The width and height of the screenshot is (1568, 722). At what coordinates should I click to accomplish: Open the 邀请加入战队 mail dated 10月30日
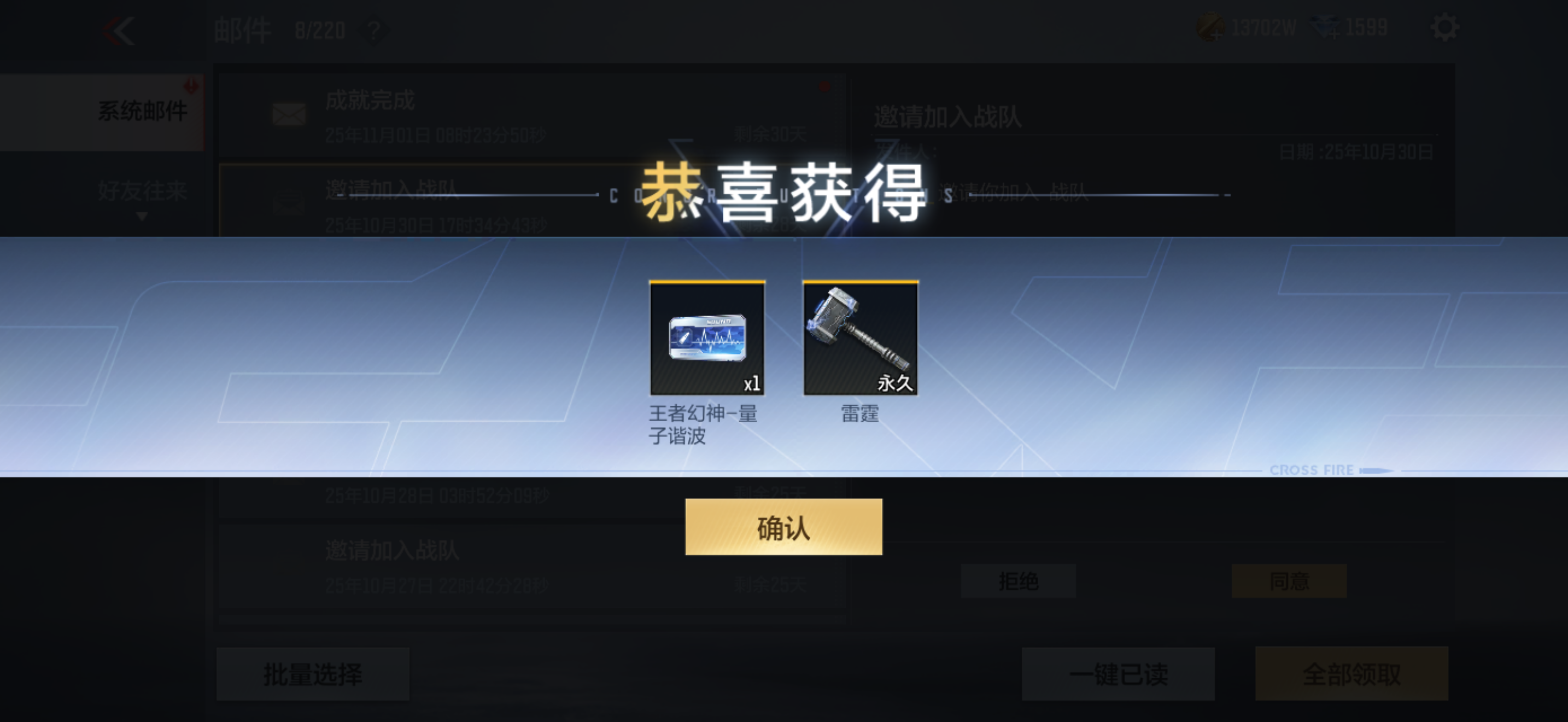click(x=531, y=201)
